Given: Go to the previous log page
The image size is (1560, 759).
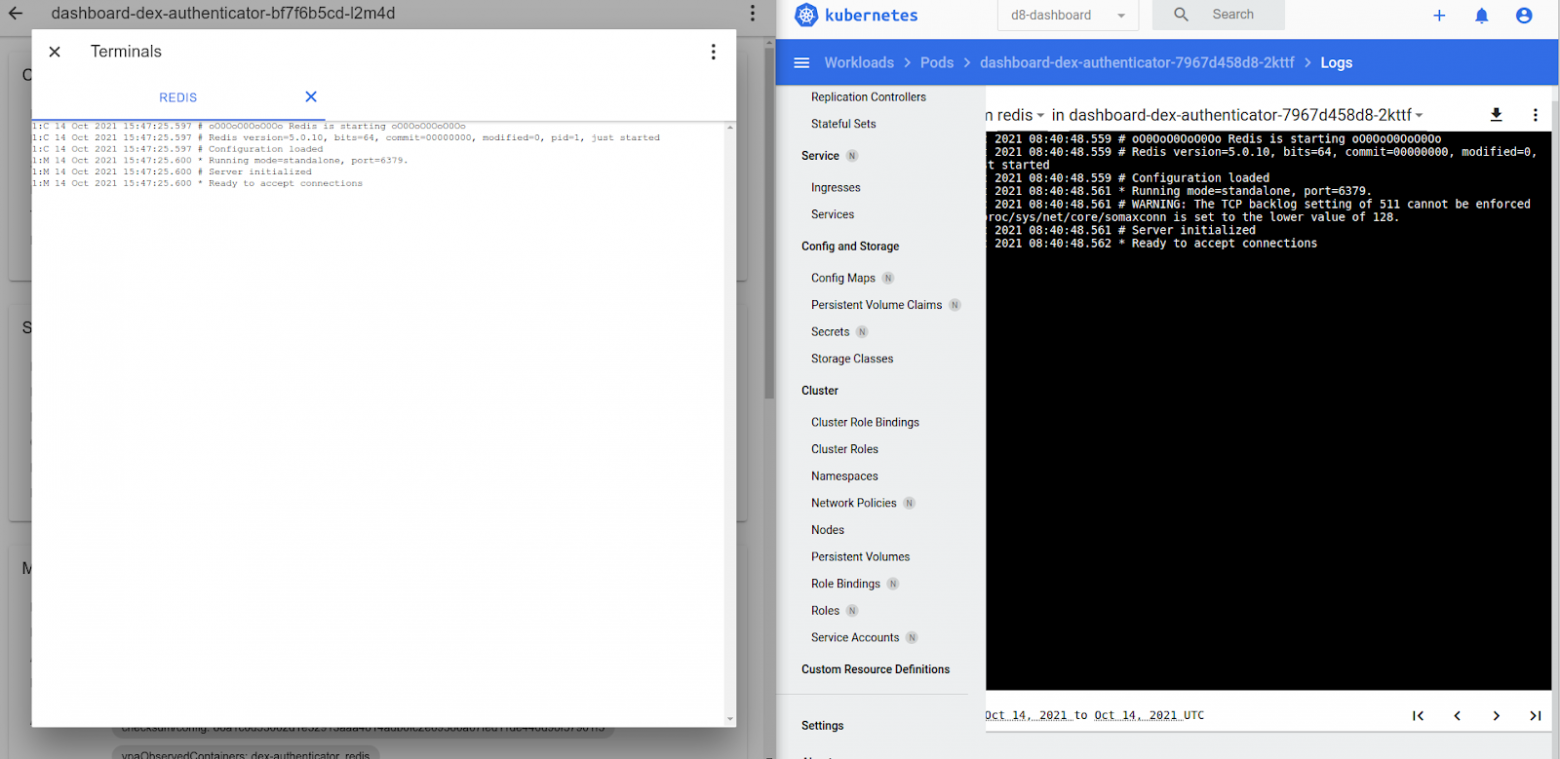Looking at the screenshot, I should (x=1457, y=716).
